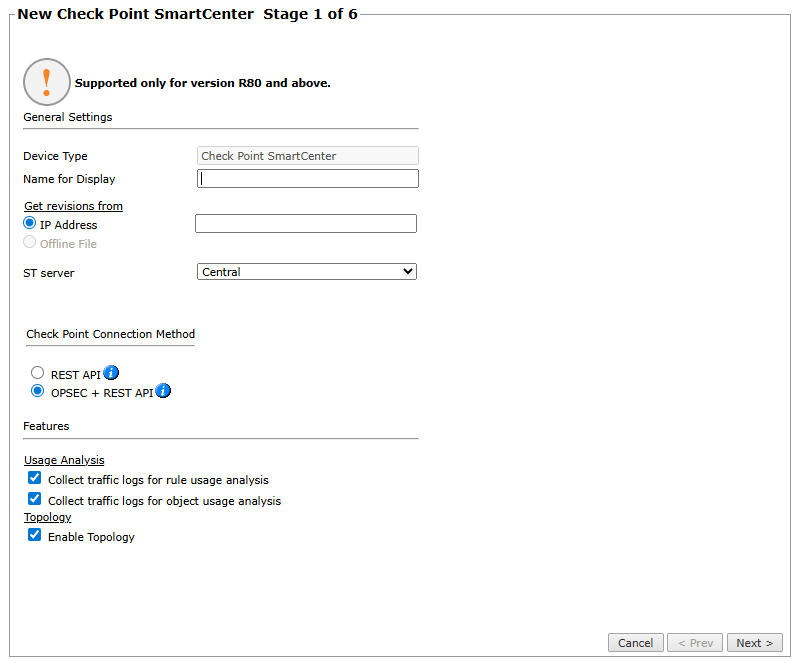Click the IP Address input box
The width and height of the screenshot is (801, 661).
click(306, 224)
